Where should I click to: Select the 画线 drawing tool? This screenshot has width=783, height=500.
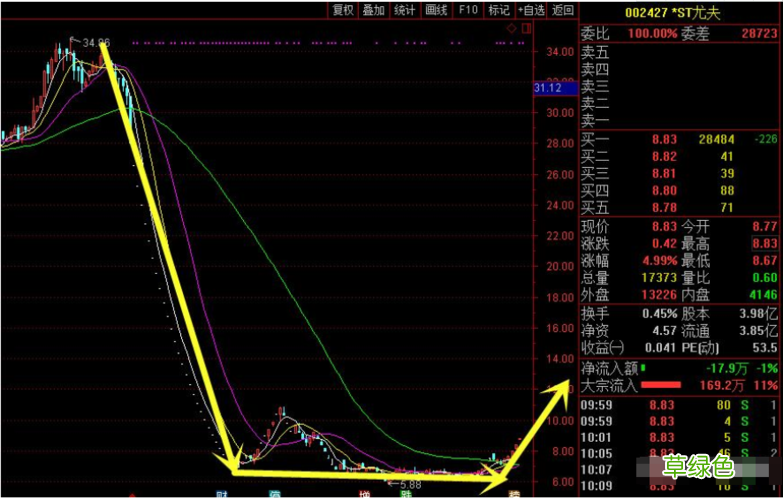pos(435,10)
